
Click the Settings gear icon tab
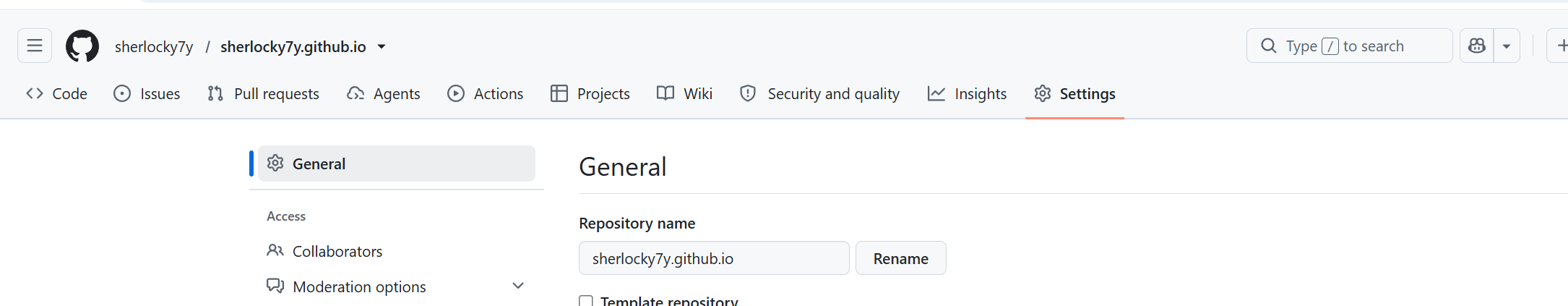click(1043, 93)
